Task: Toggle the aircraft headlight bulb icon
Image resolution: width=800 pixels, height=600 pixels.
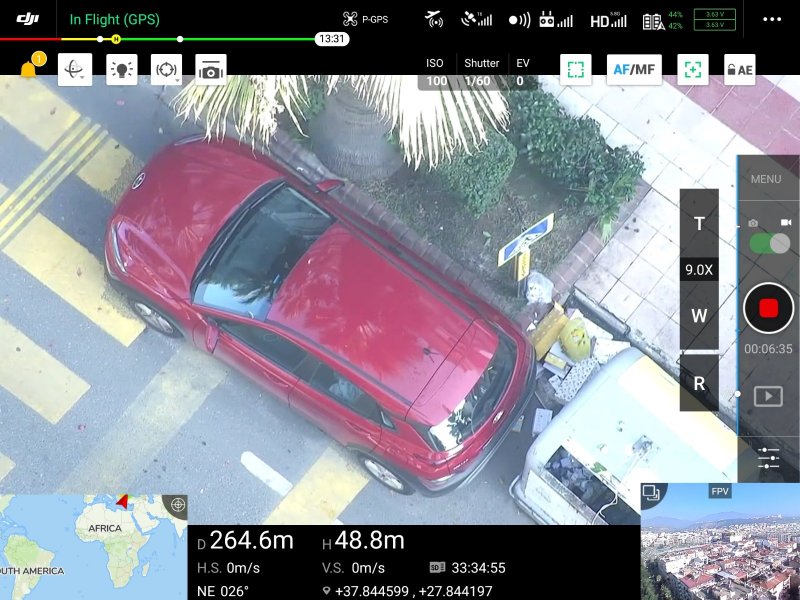Action: coord(121,70)
